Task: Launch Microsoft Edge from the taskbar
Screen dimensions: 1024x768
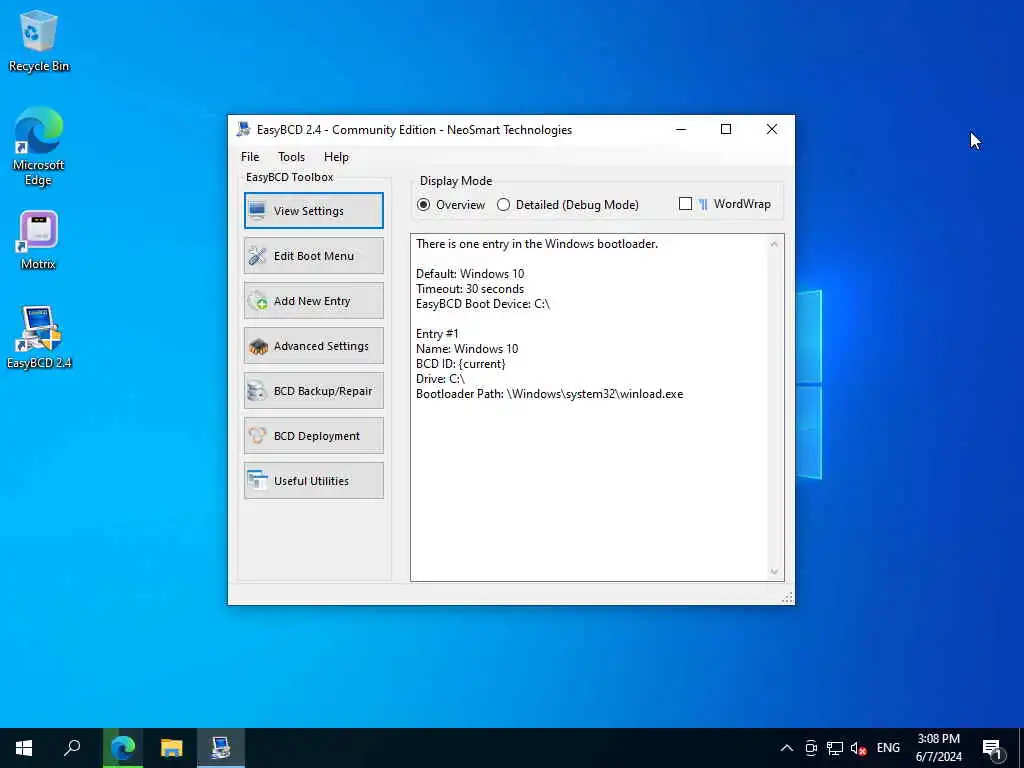Action: 123,748
